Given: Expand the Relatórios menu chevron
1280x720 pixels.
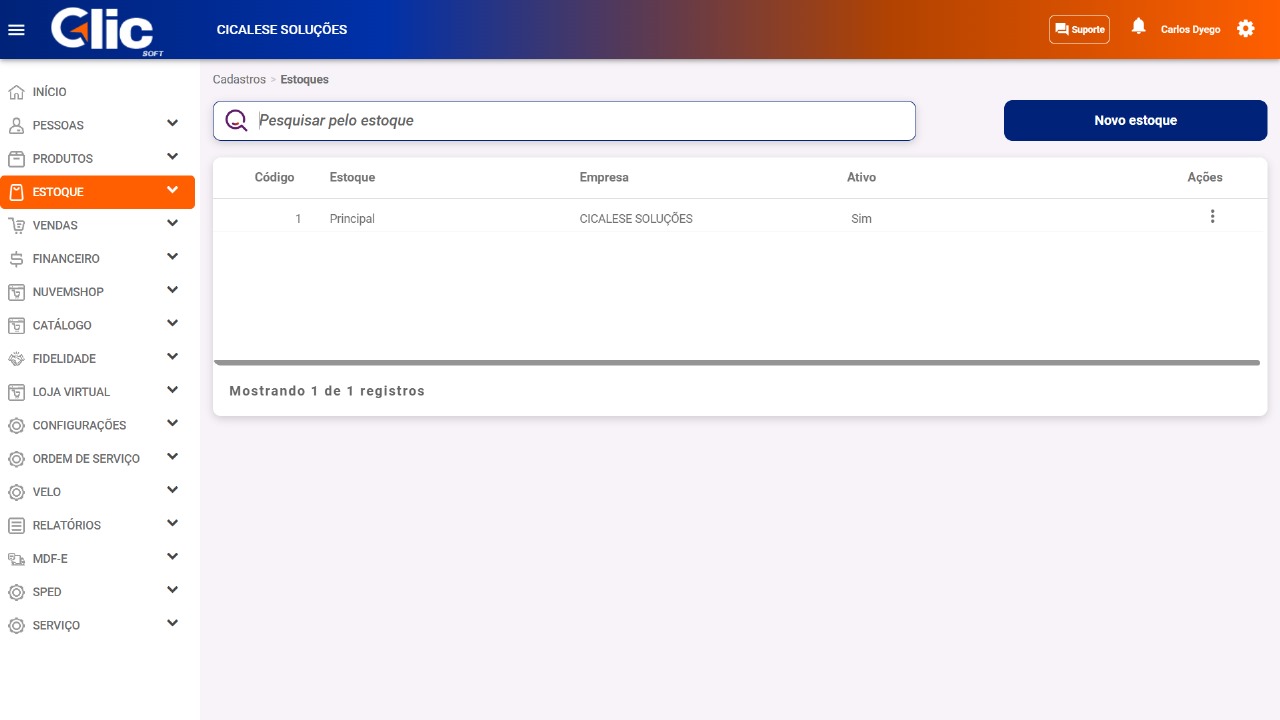Looking at the screenshot, I should [x=172, y=524].
